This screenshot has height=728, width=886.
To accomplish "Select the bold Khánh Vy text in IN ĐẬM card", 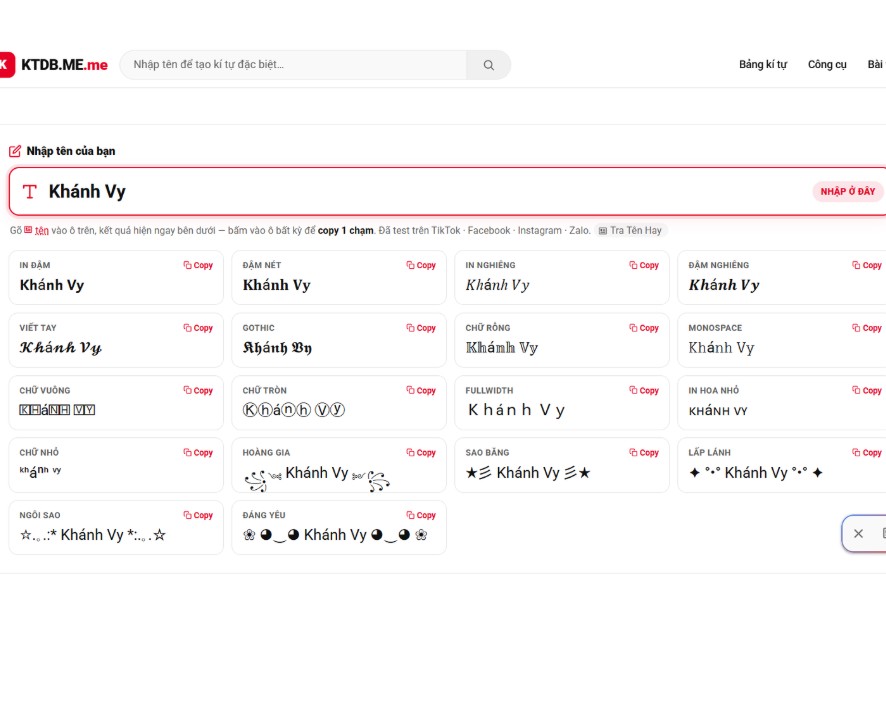I will click(x=52, y=285).
